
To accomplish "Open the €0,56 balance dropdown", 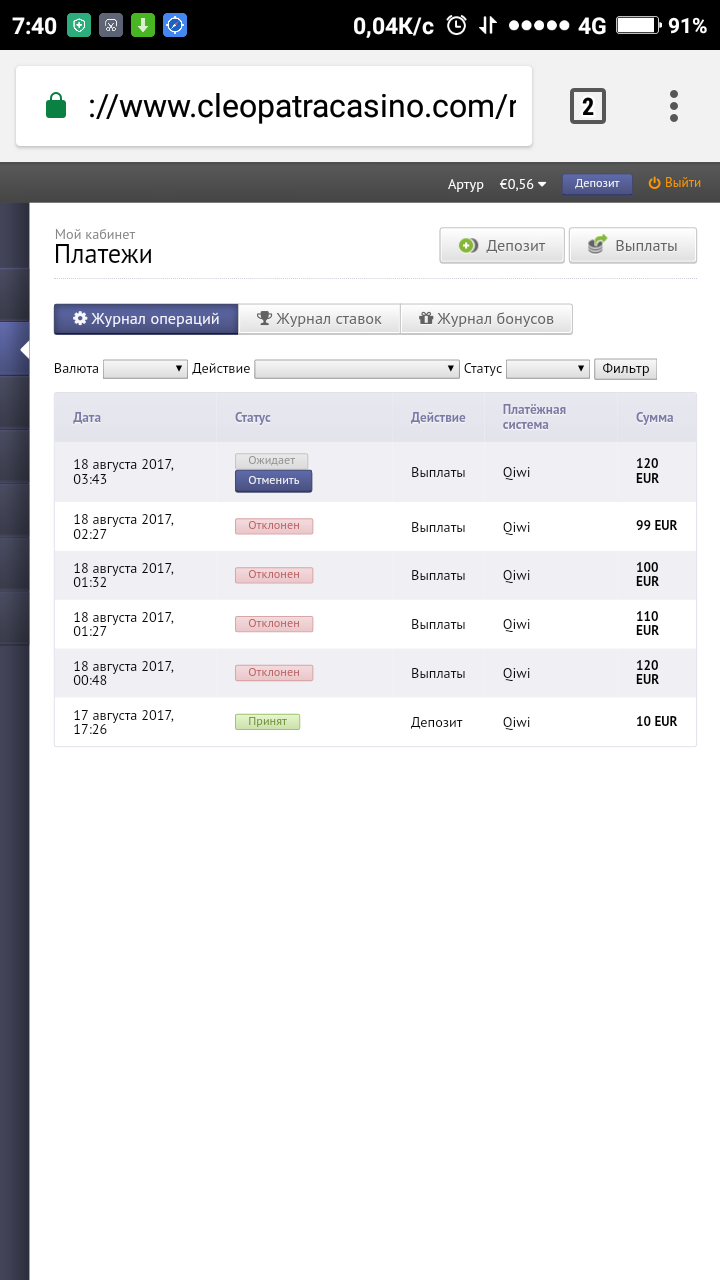I will click(x=523, y=184).
